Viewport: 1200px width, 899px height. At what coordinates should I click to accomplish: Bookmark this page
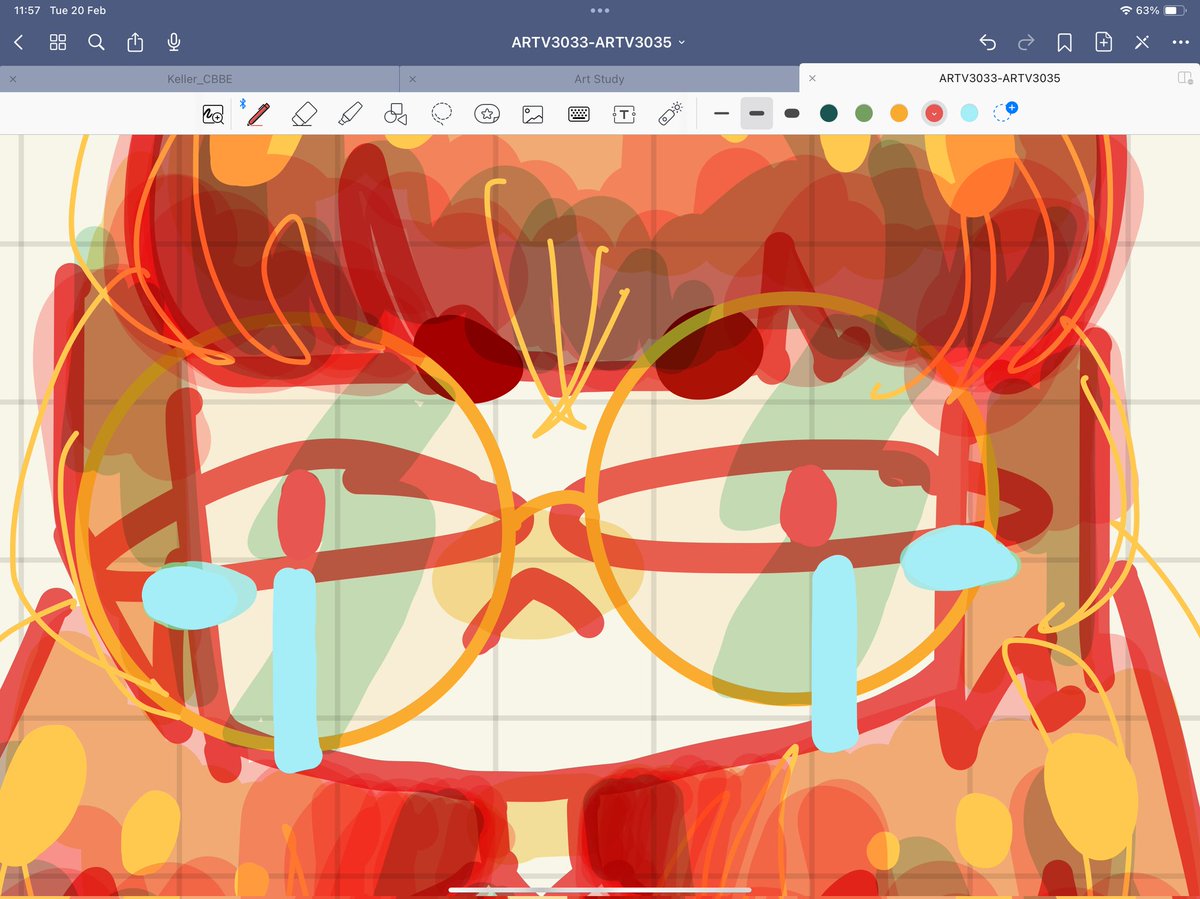point(1065,42)
